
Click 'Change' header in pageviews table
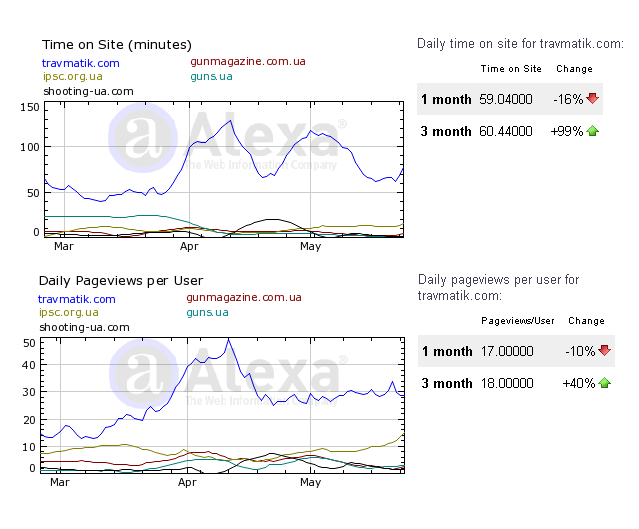(586, 321)
